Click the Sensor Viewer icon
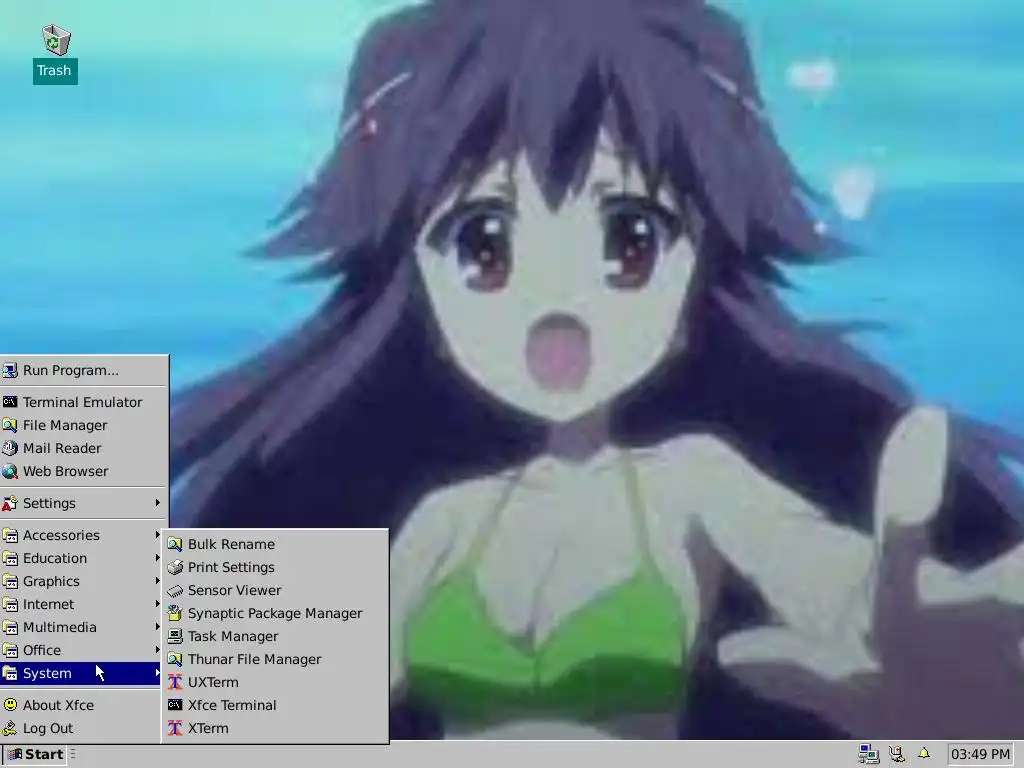 click(x=174, y=590)
